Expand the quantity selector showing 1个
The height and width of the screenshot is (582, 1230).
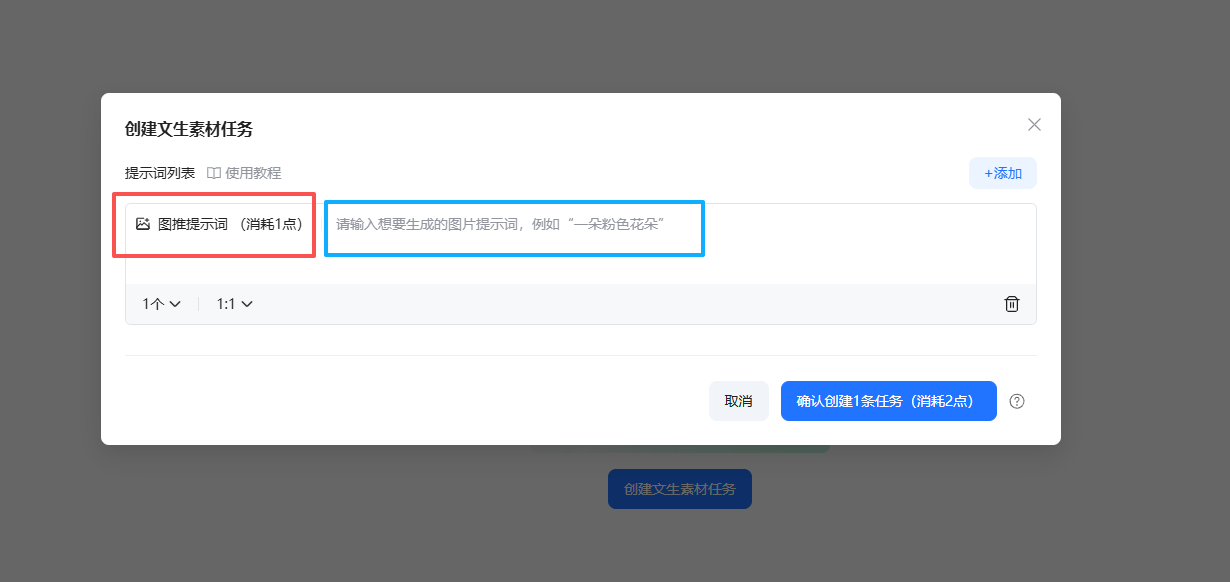click(160, 304)
